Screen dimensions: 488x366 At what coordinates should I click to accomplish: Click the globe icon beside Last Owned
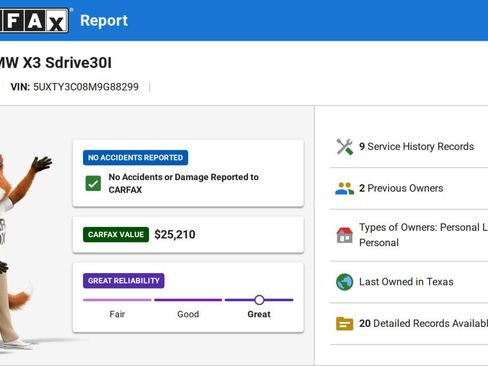(344, 282)
